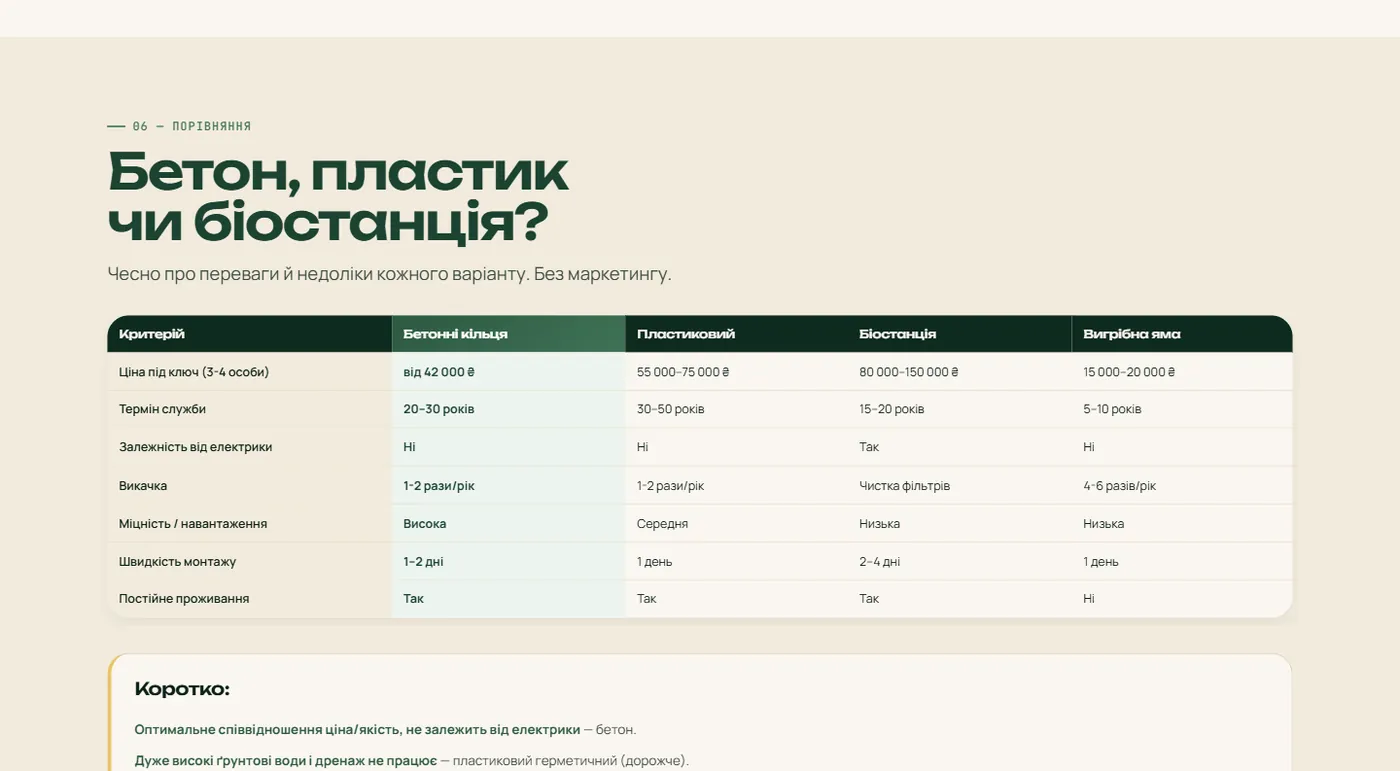Screen dimensions: 1400x771
Task: Click the "Коротко:" summary heading
Action: (182, 689)
